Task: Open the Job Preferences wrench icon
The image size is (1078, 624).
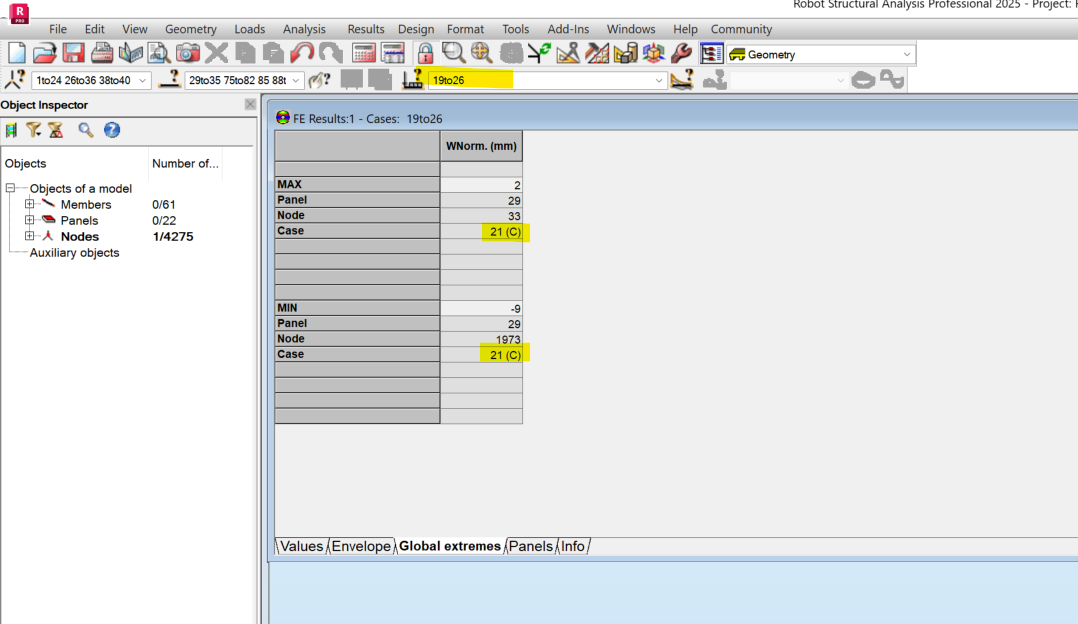Action: pos(682,53)
